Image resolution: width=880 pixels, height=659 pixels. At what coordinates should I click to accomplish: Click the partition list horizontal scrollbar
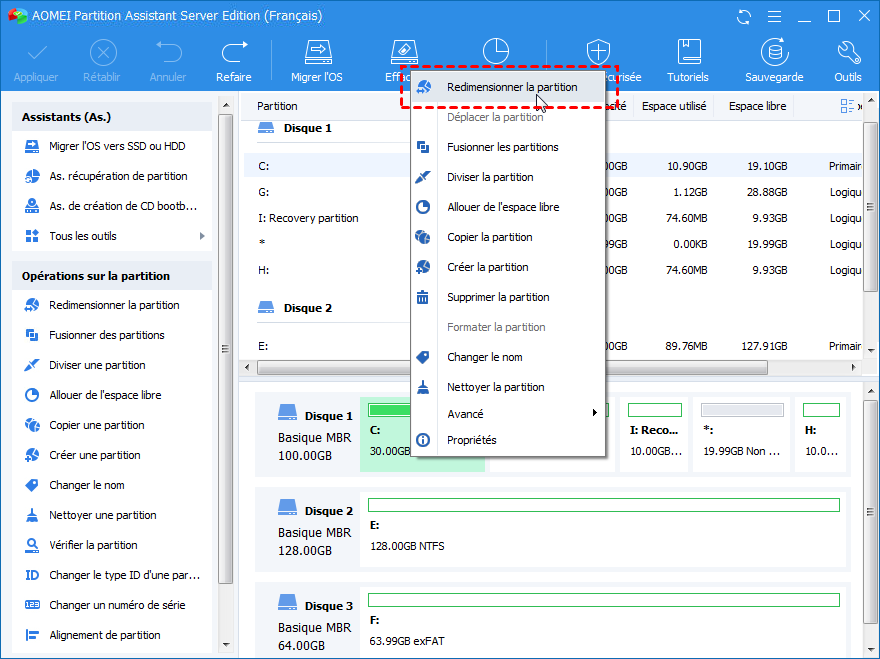(512, 368)
